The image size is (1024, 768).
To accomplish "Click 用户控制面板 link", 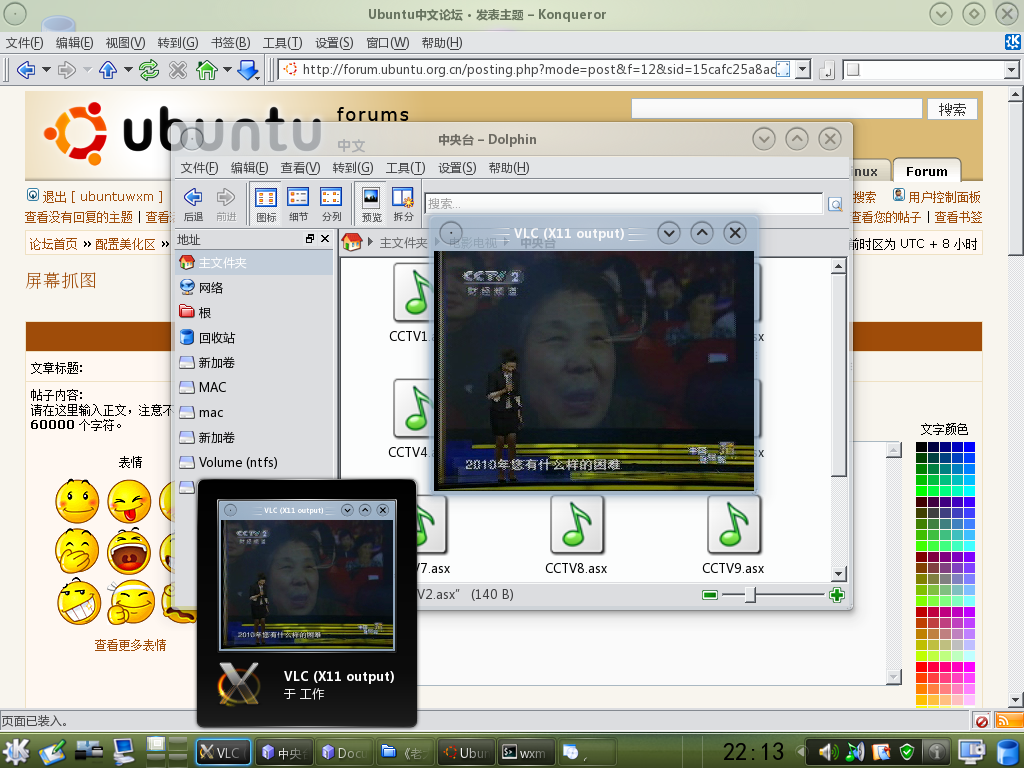I will (x=944, y=197).
